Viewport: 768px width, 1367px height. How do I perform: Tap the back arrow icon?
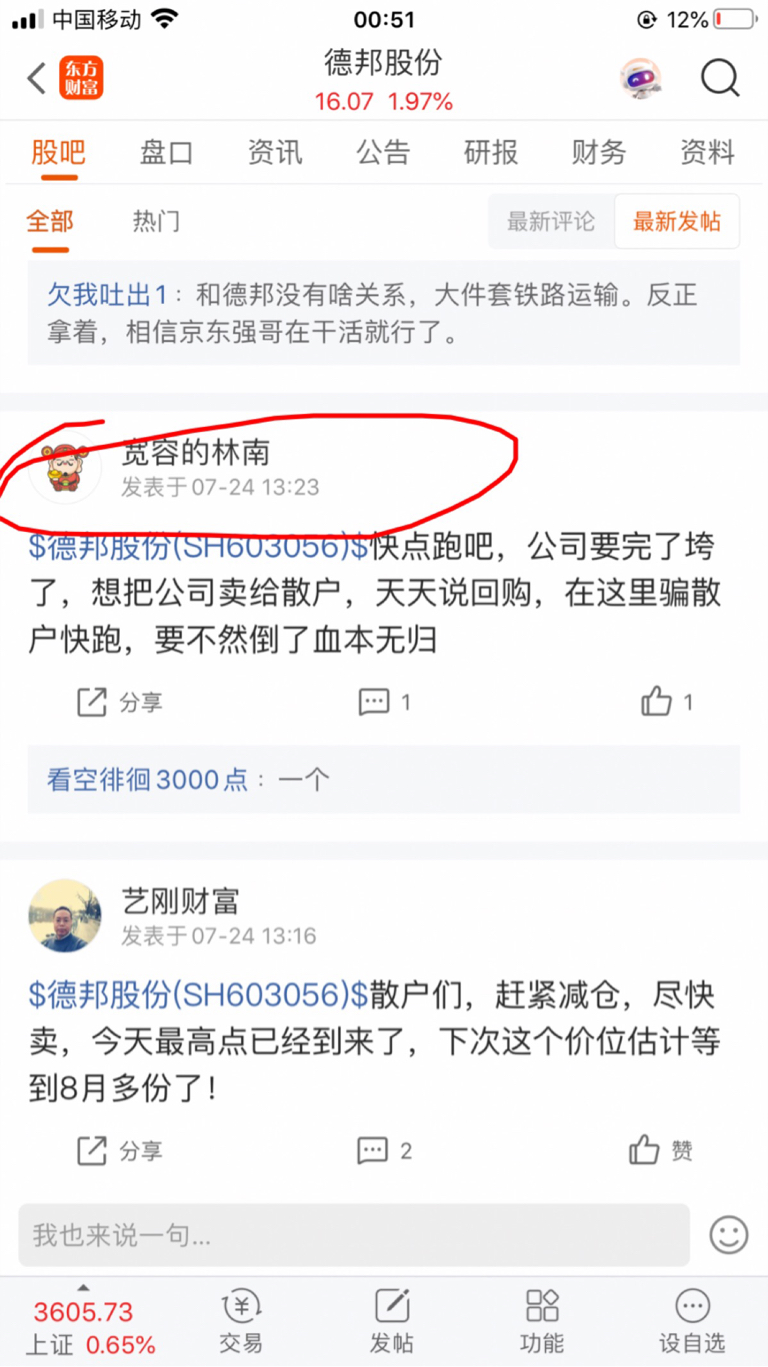(36, 78)
